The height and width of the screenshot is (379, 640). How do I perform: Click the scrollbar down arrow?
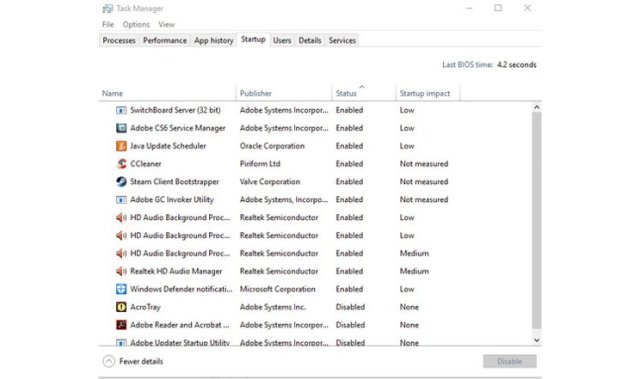537,340
